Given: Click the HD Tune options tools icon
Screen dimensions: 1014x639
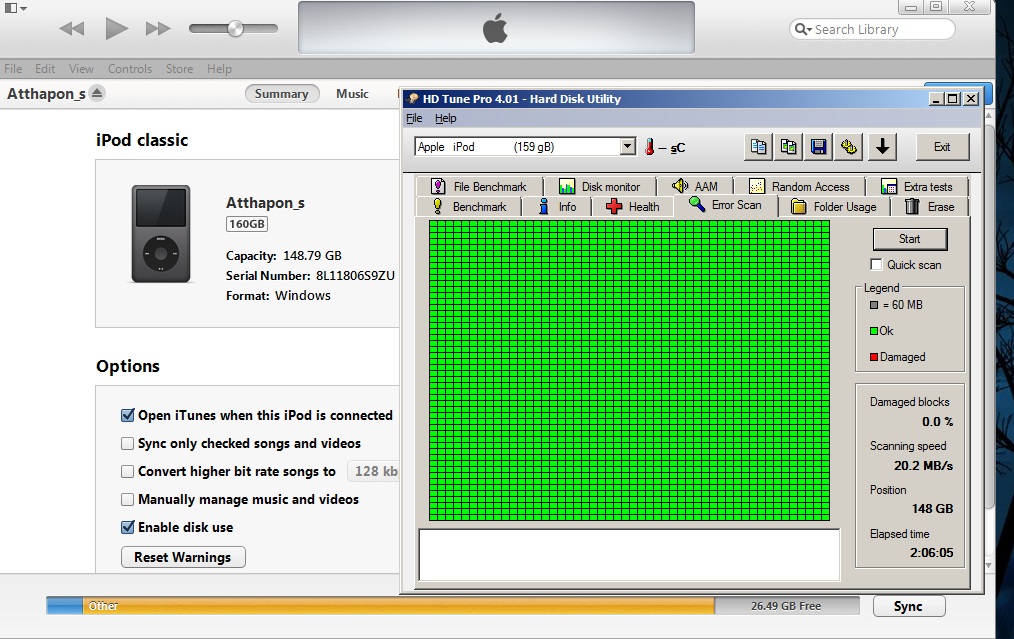Looking at the screenshot, I should (850, 147).
